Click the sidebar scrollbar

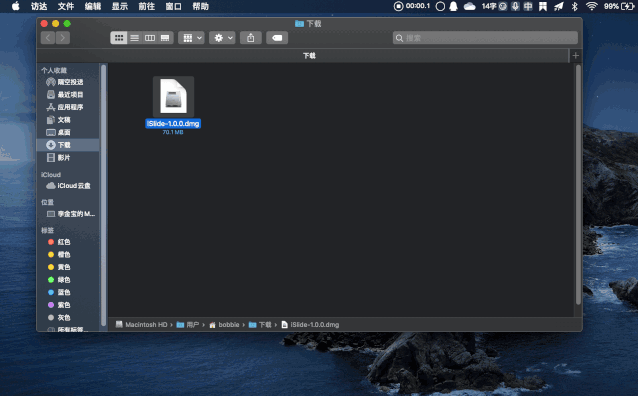coord(103,195)
